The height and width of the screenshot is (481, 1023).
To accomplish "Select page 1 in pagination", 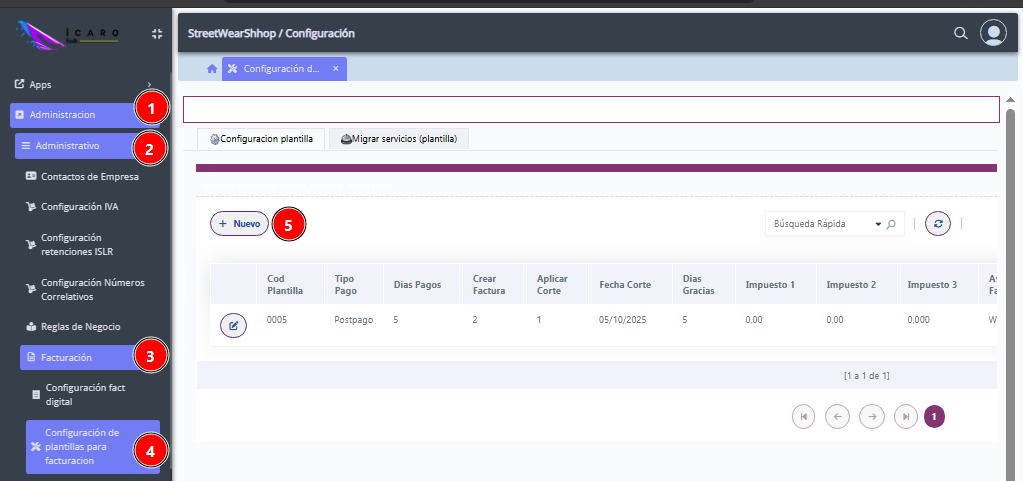I will point(934,417).
